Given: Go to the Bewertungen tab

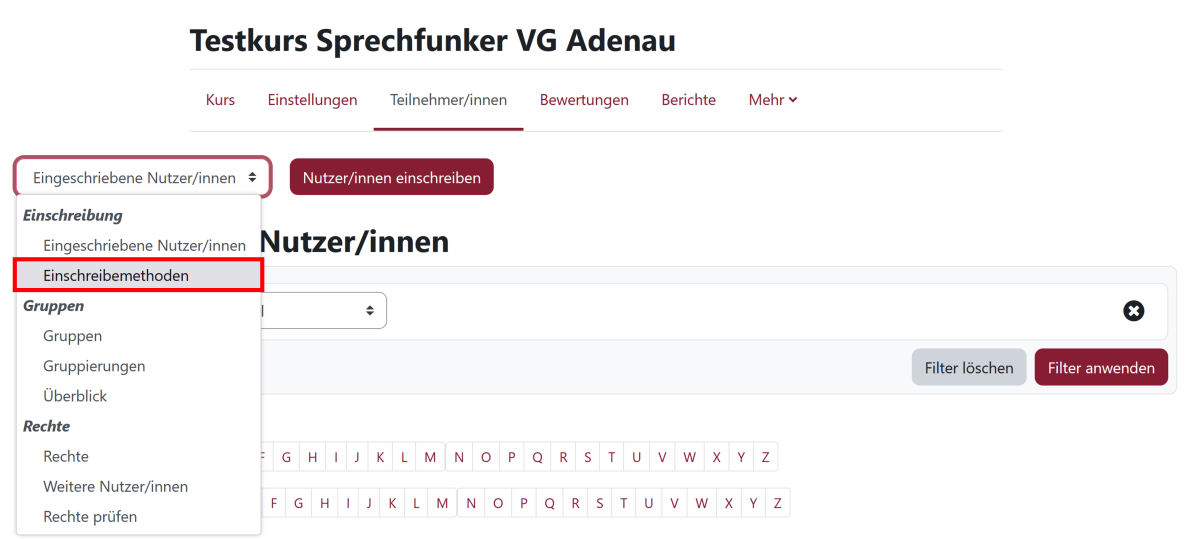Looking at the screenshot, I should coord(584,100).
